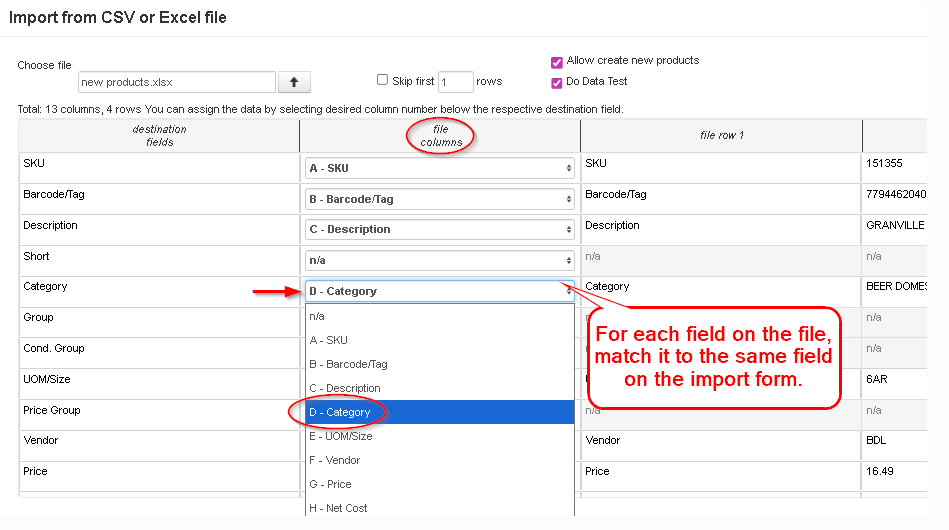Select n/a from the open dropdown list
Image resolution: width=949 pixels, height=530 pixels.
point(439,316)
